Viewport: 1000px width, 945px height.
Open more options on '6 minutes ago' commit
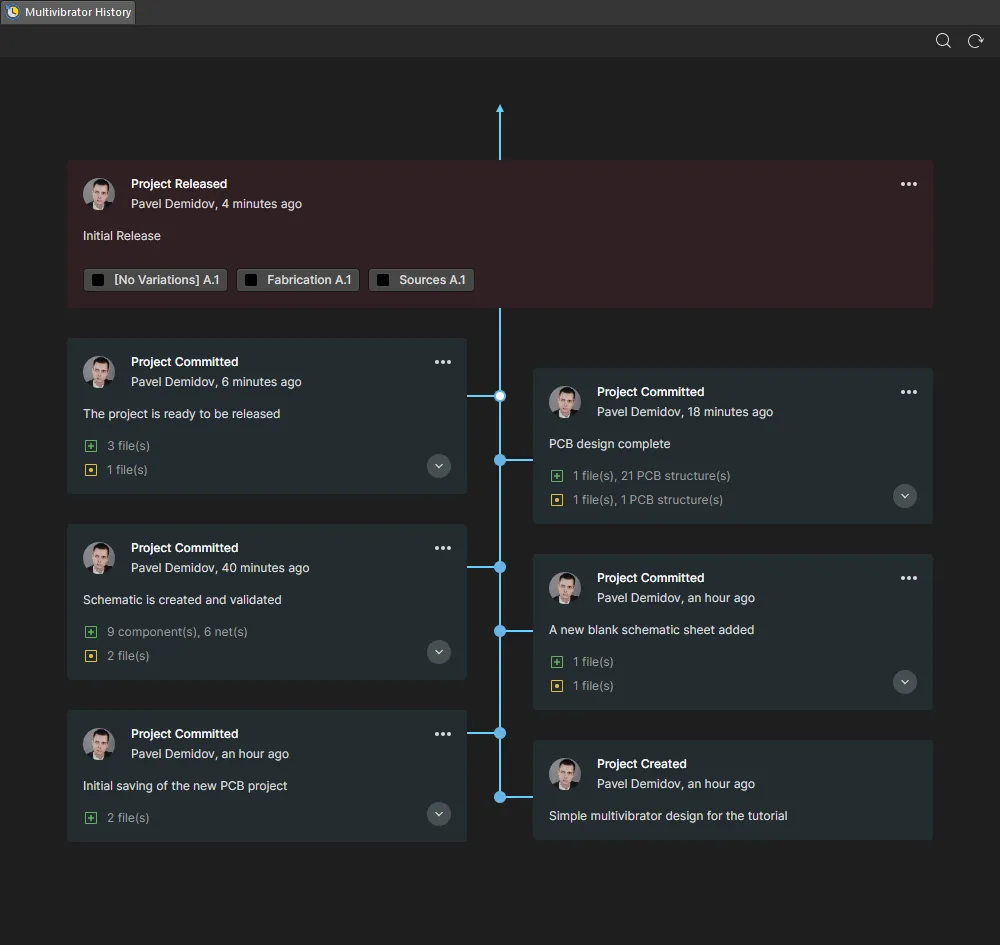(443, 362)
